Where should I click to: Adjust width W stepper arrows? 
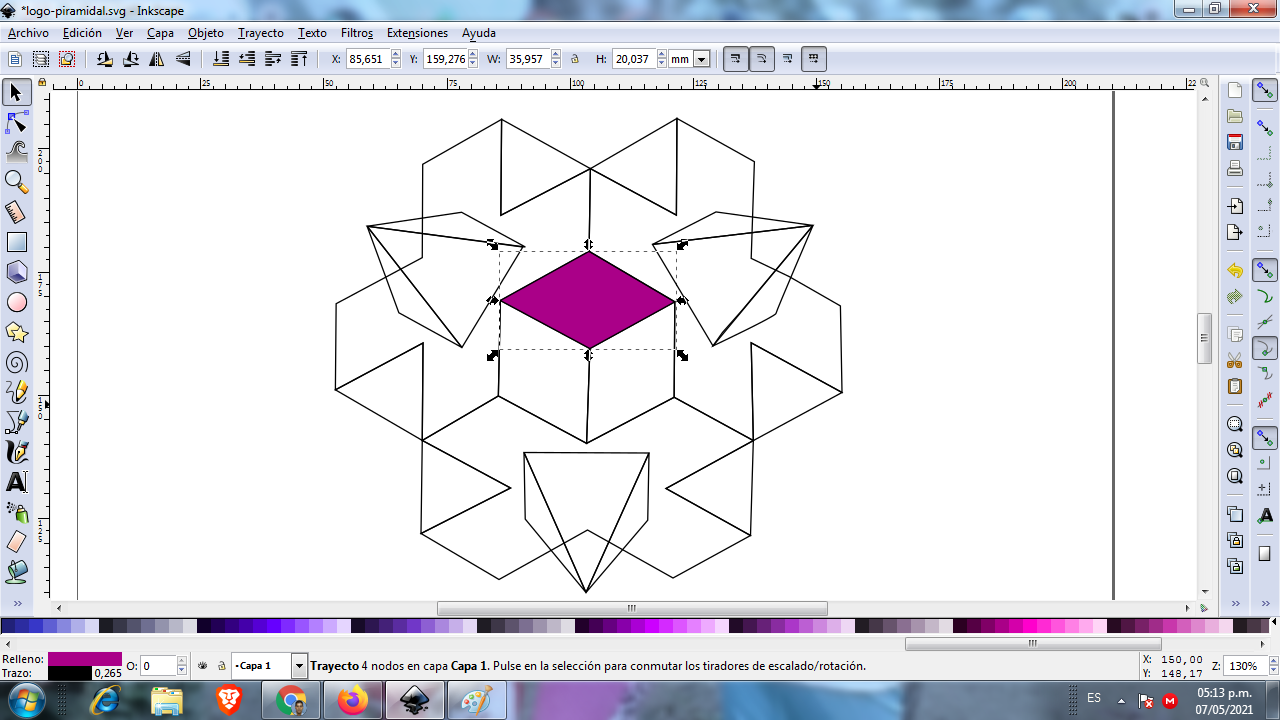tap(554, 59)
